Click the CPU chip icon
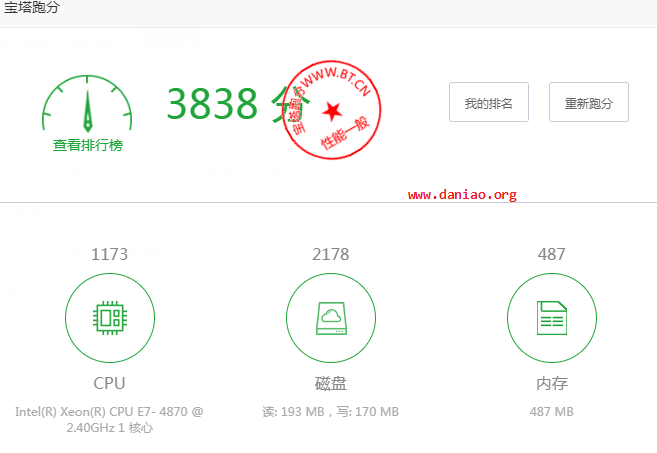Viewport: 657px width, 453px height. (110, 318)
